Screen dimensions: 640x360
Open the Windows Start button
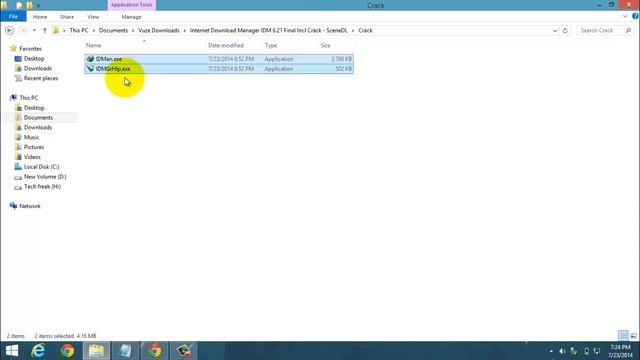pos(12,351)
